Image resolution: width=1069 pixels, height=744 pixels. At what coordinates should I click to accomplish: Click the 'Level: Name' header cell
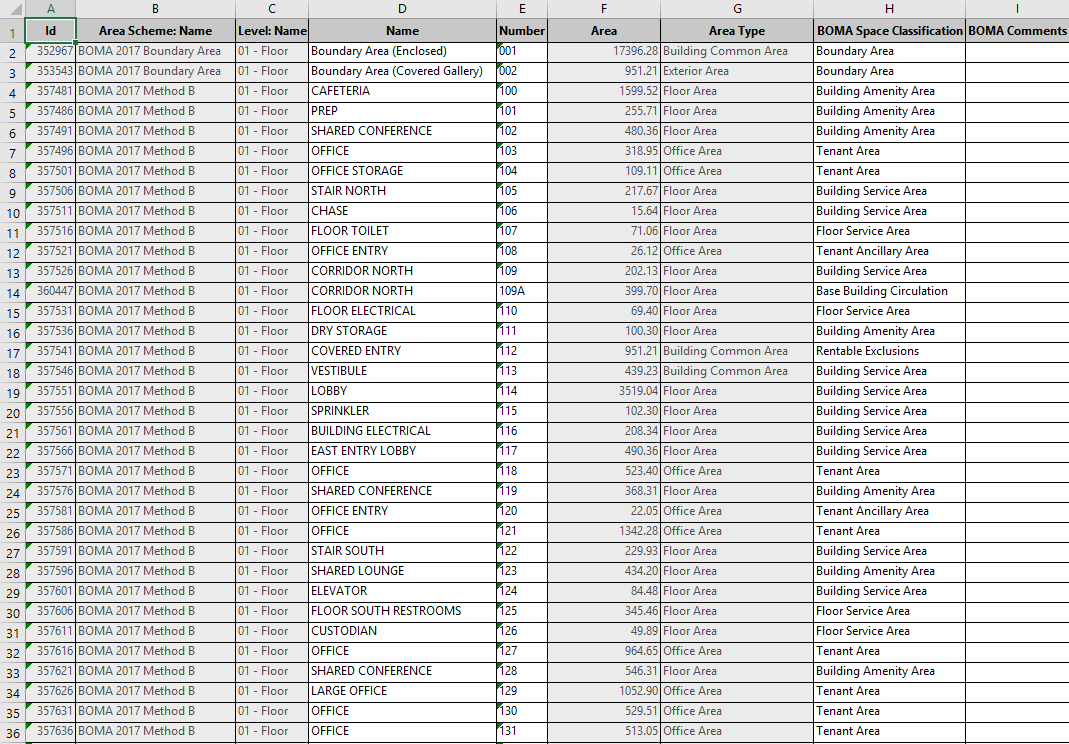272,31
